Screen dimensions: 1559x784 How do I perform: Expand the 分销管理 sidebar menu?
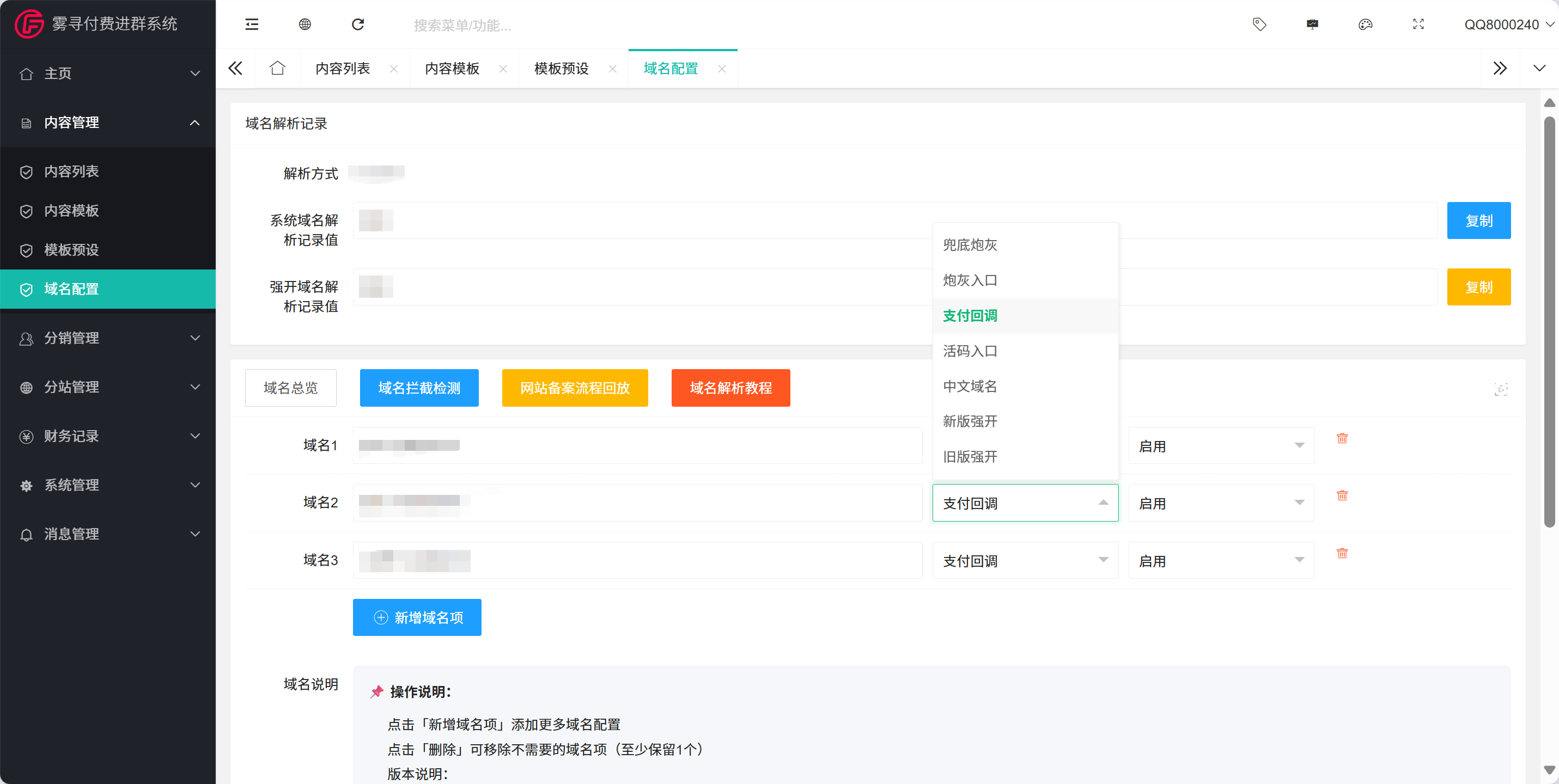(108, 338)
